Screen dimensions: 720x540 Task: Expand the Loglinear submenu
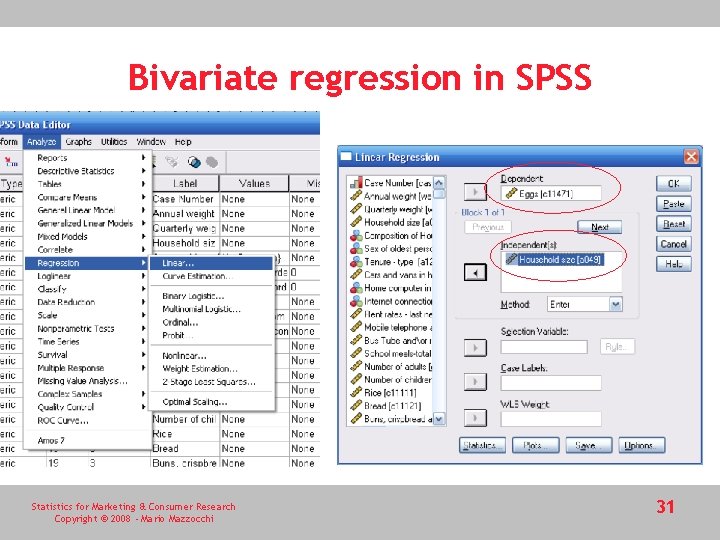[87, 276]
